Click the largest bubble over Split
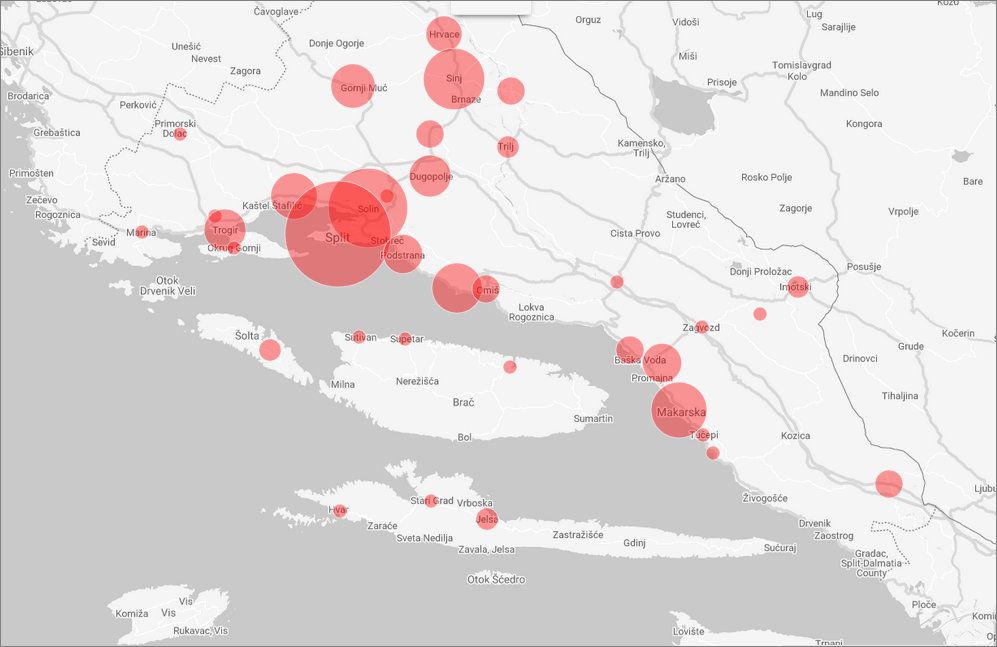The height and width of the screenshot is (647, 997). (x=337, y=235)
